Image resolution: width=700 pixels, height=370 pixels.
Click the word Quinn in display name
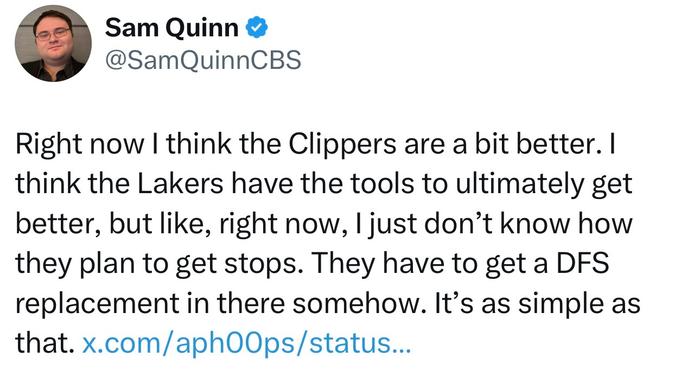(203, 29)
